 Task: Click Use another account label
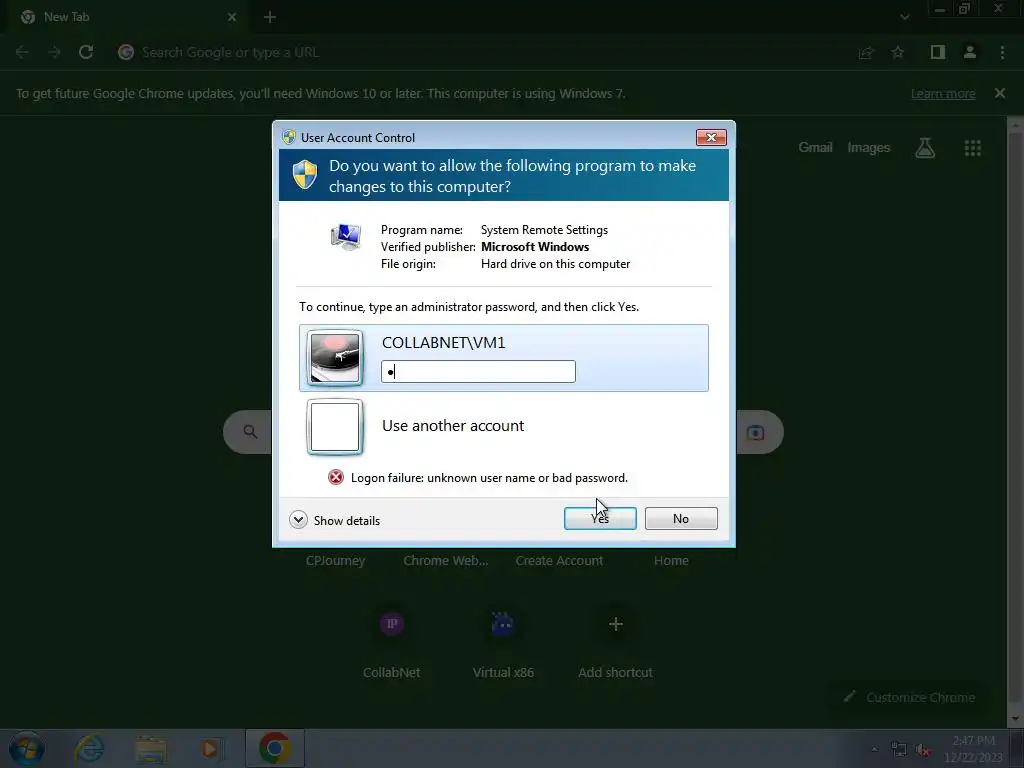pyautogui.click(x=453, y=426)
